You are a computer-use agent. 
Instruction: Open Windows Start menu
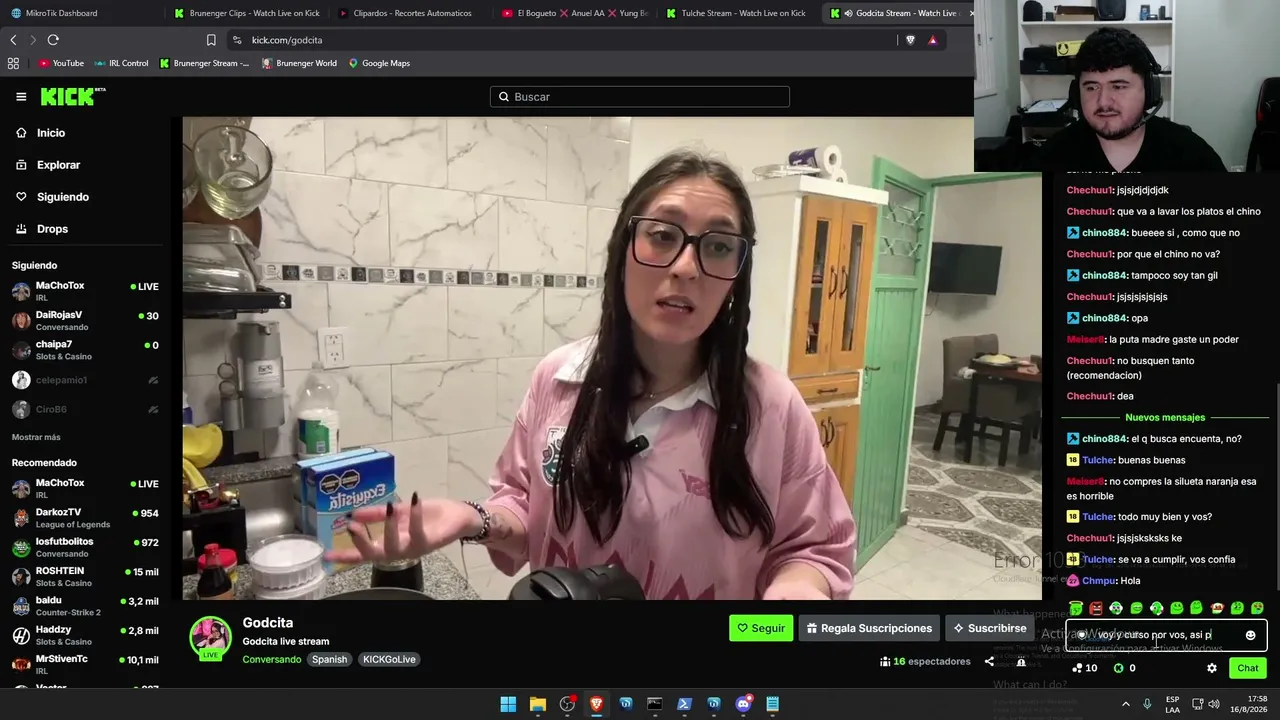pyautogui.click(x=508, y=704)
